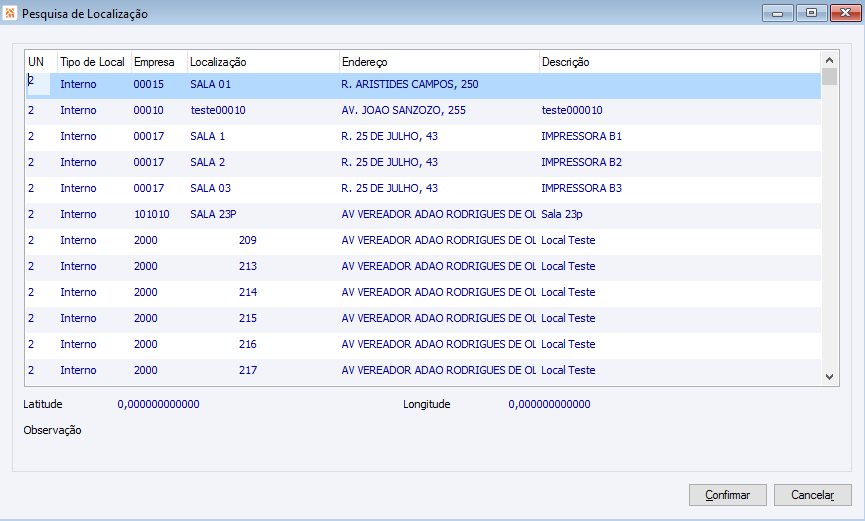Screen dimensions: 865x521
Task: Click the editable UN cell in first row
Action: pos(39,83)
